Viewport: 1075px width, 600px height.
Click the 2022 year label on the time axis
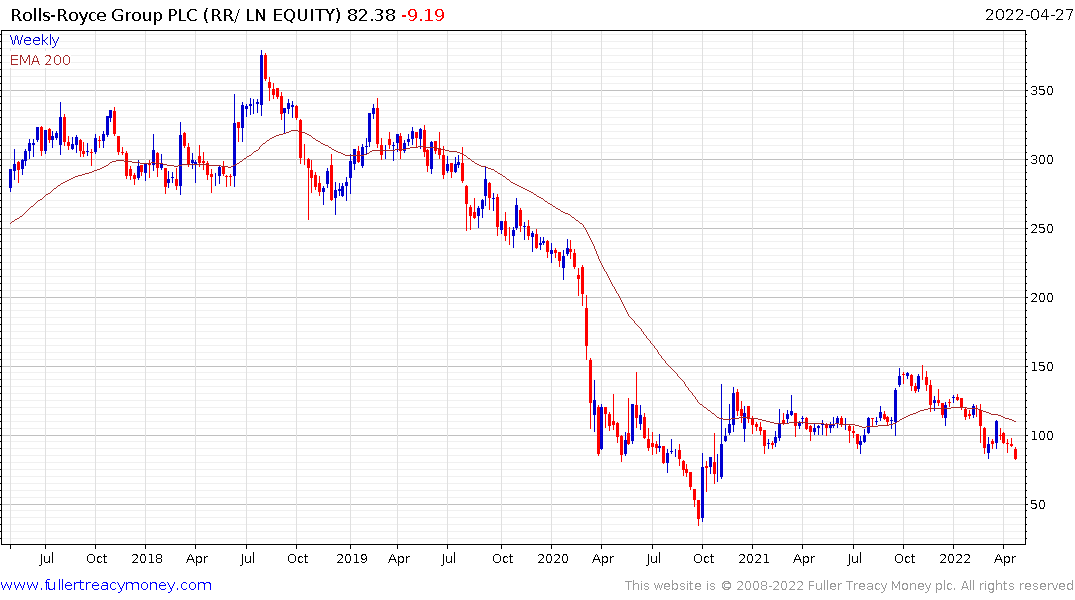click(955, 558)
